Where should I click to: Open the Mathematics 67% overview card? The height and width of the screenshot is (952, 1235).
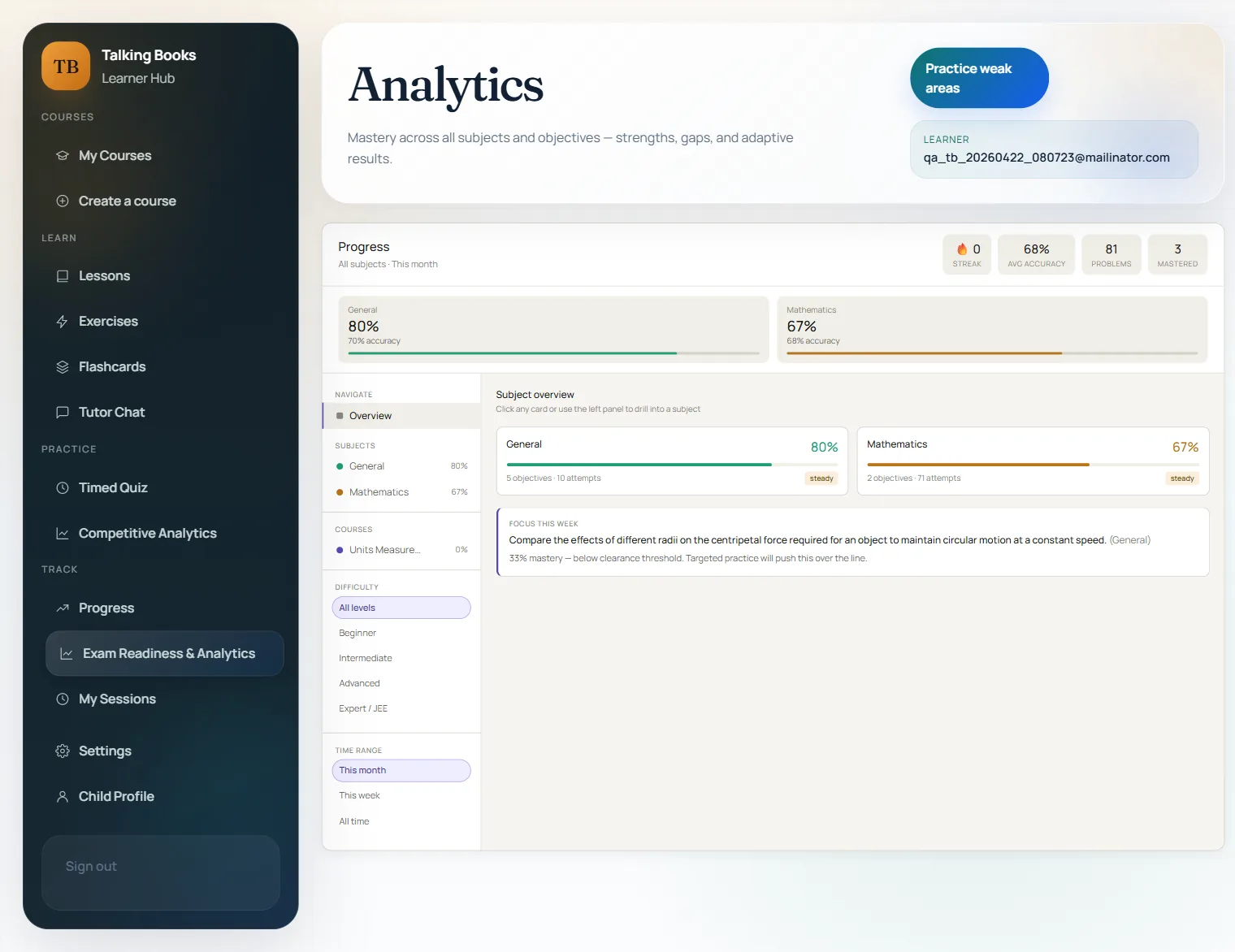(x=1033, y=461)
